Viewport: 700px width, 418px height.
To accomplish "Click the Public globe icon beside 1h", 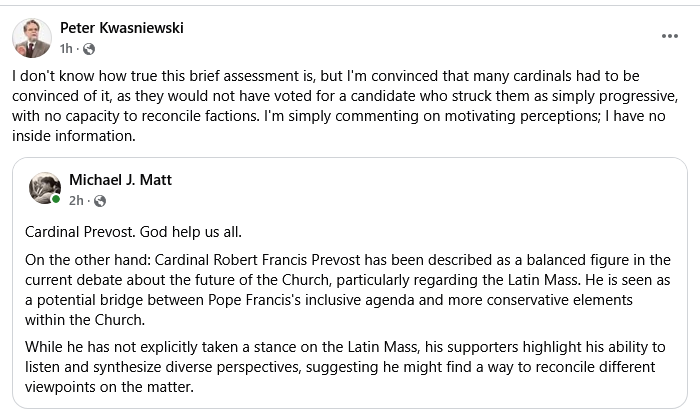I will [89, 49].
